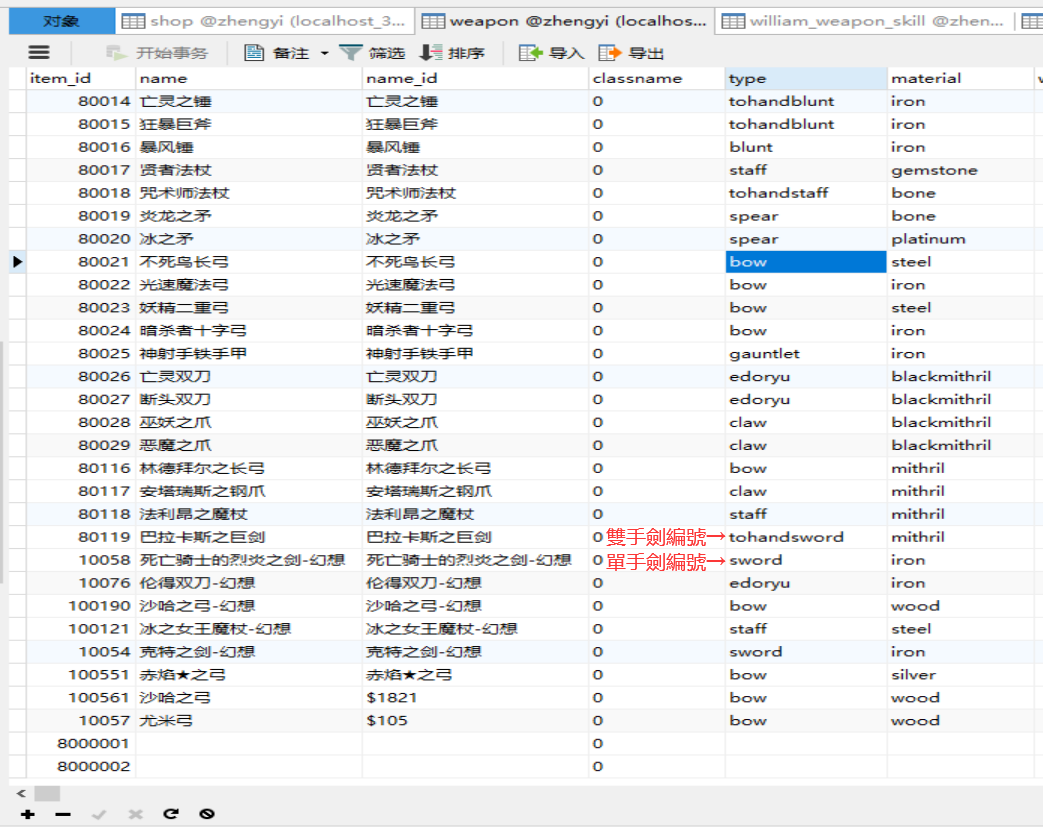Click material cell silver
This screenshot has height=827, width=1043.
pyautogui.click(x=961, y=675)
